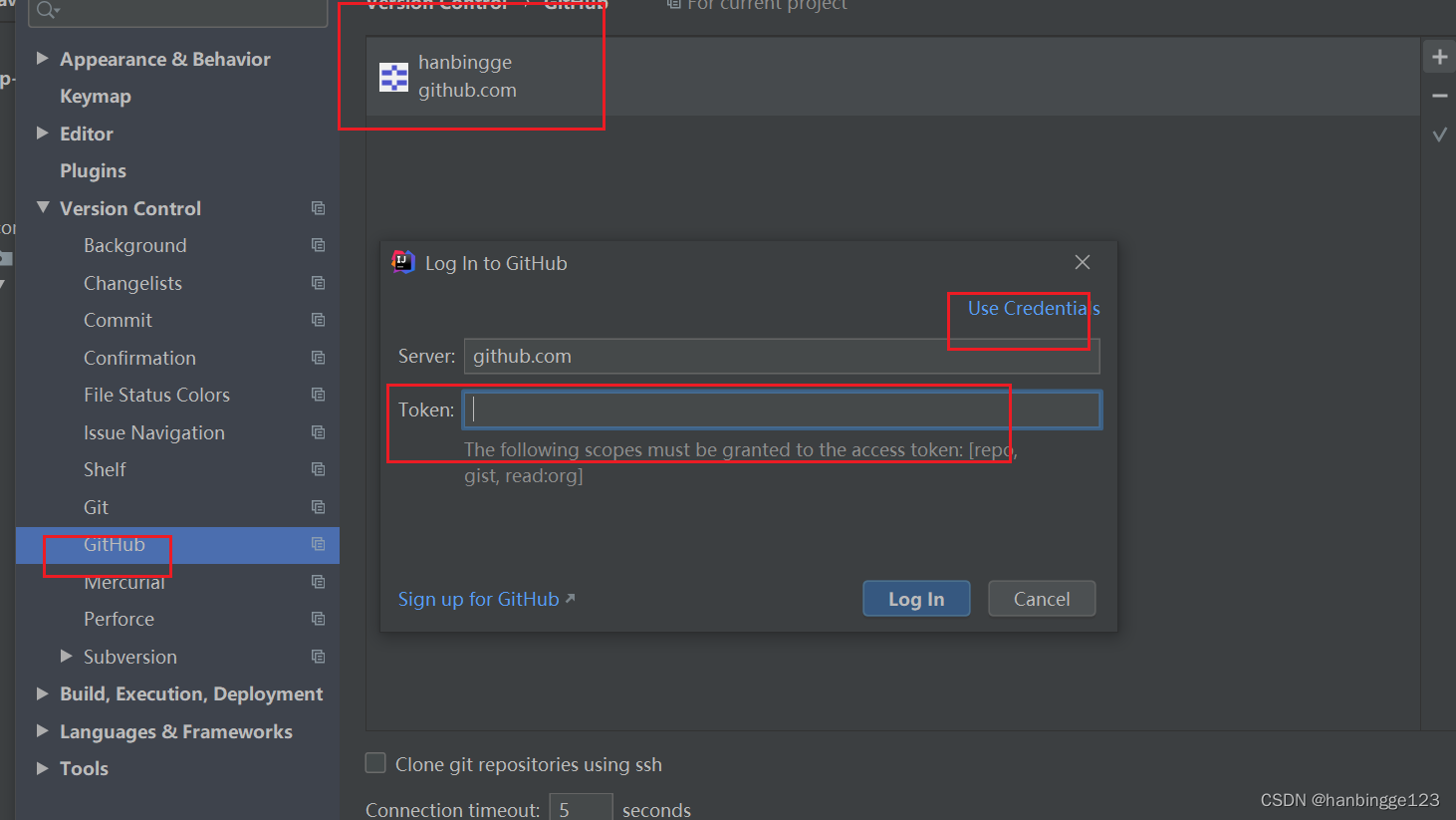This screenshot has width=1456, height=820.
Task: Expand Build, Execution, Deployment section
Action: (43, 693)
